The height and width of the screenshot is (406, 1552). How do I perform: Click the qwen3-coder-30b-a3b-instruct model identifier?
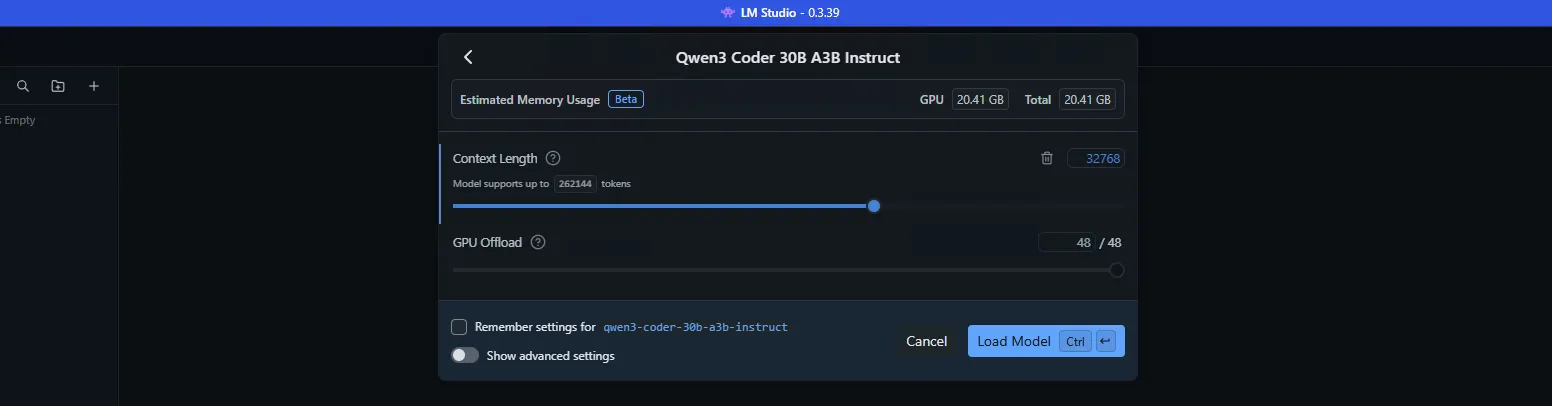[x=695, y=327]
